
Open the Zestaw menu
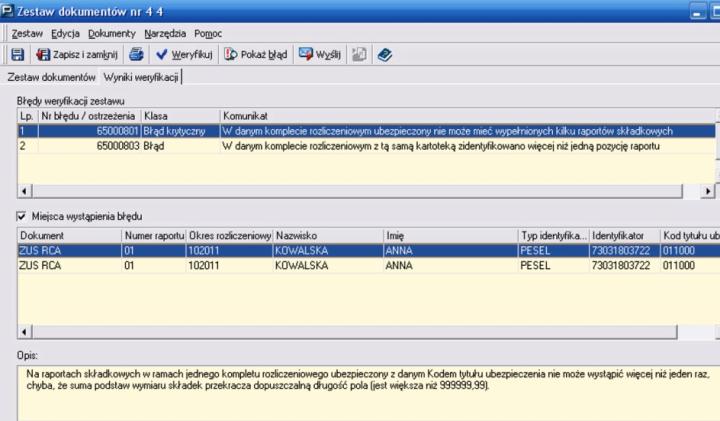point(26,33)
